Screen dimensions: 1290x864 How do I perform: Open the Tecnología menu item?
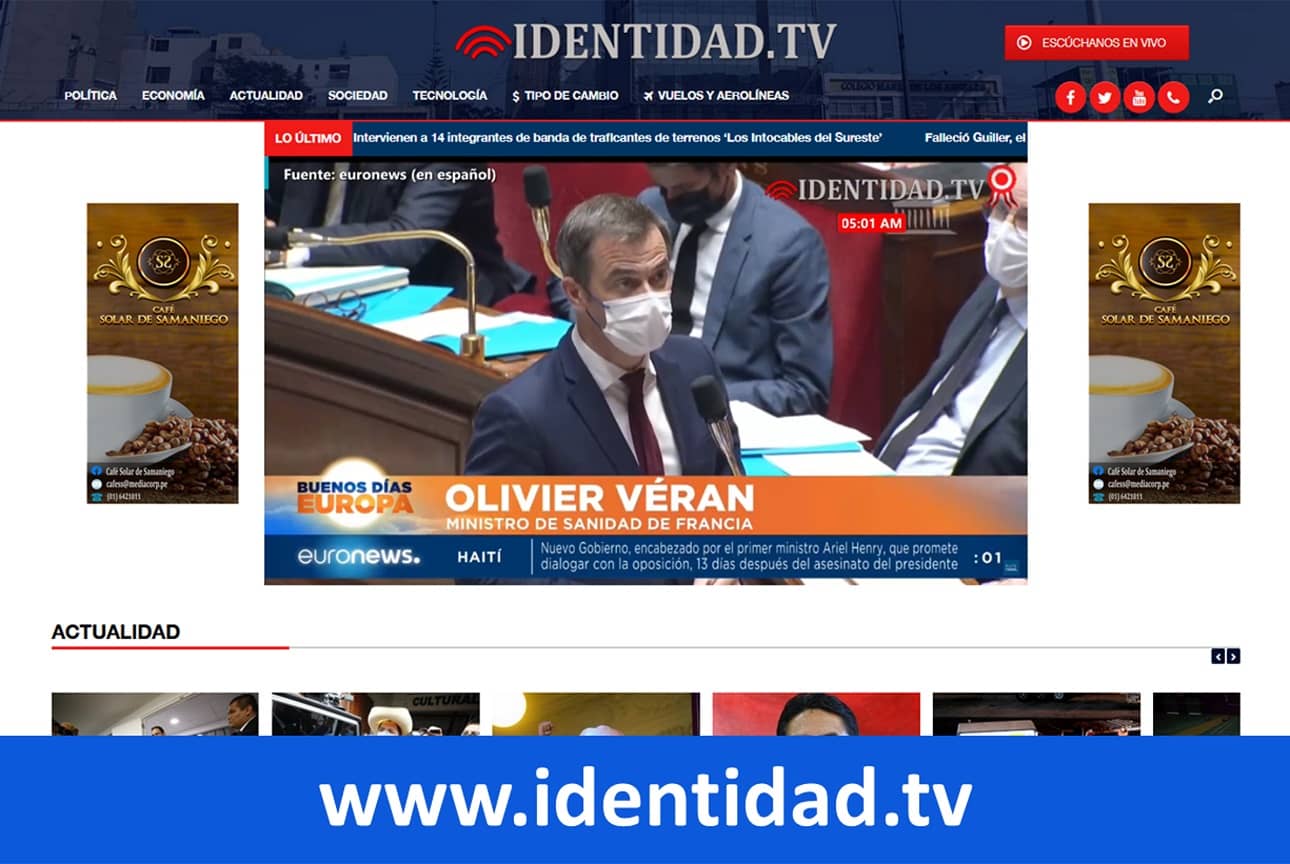(x=448, y=95)
